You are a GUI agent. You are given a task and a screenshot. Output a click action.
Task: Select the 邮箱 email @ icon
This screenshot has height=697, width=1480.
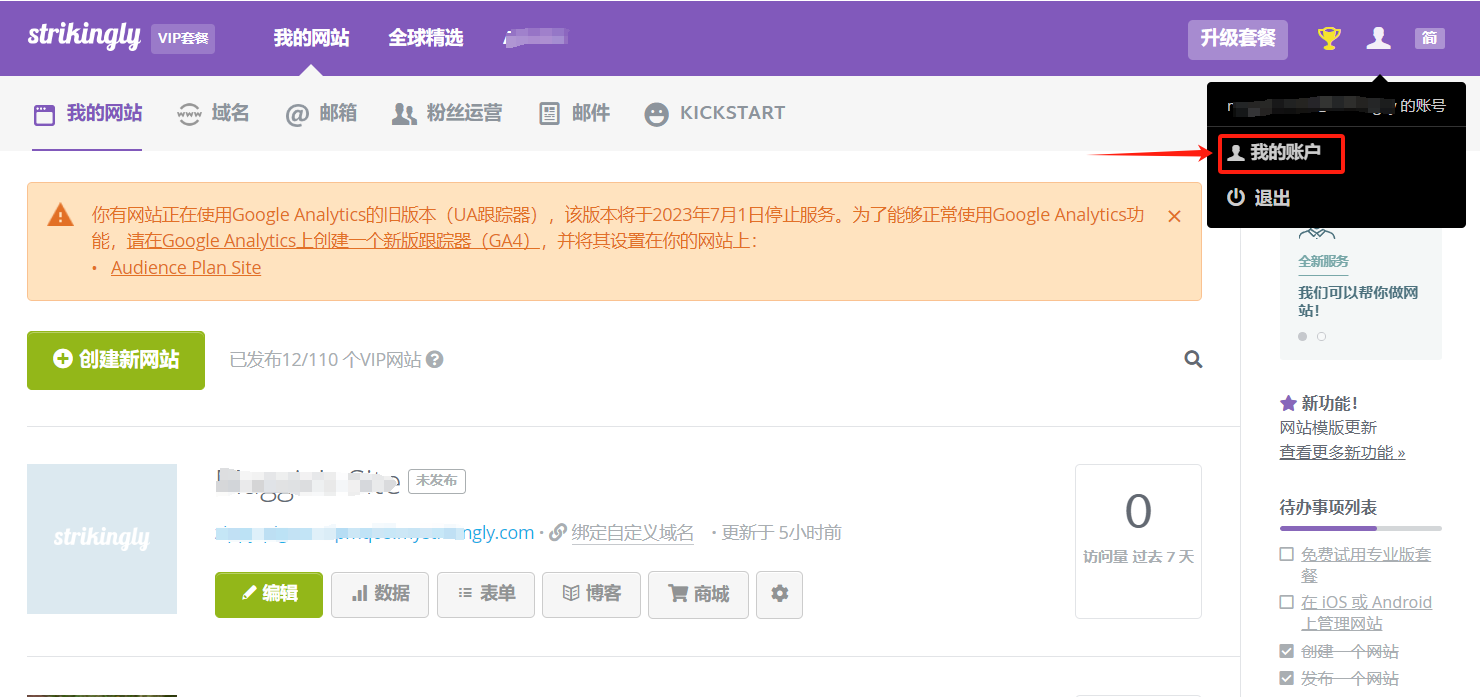click(x=296, y=113)
